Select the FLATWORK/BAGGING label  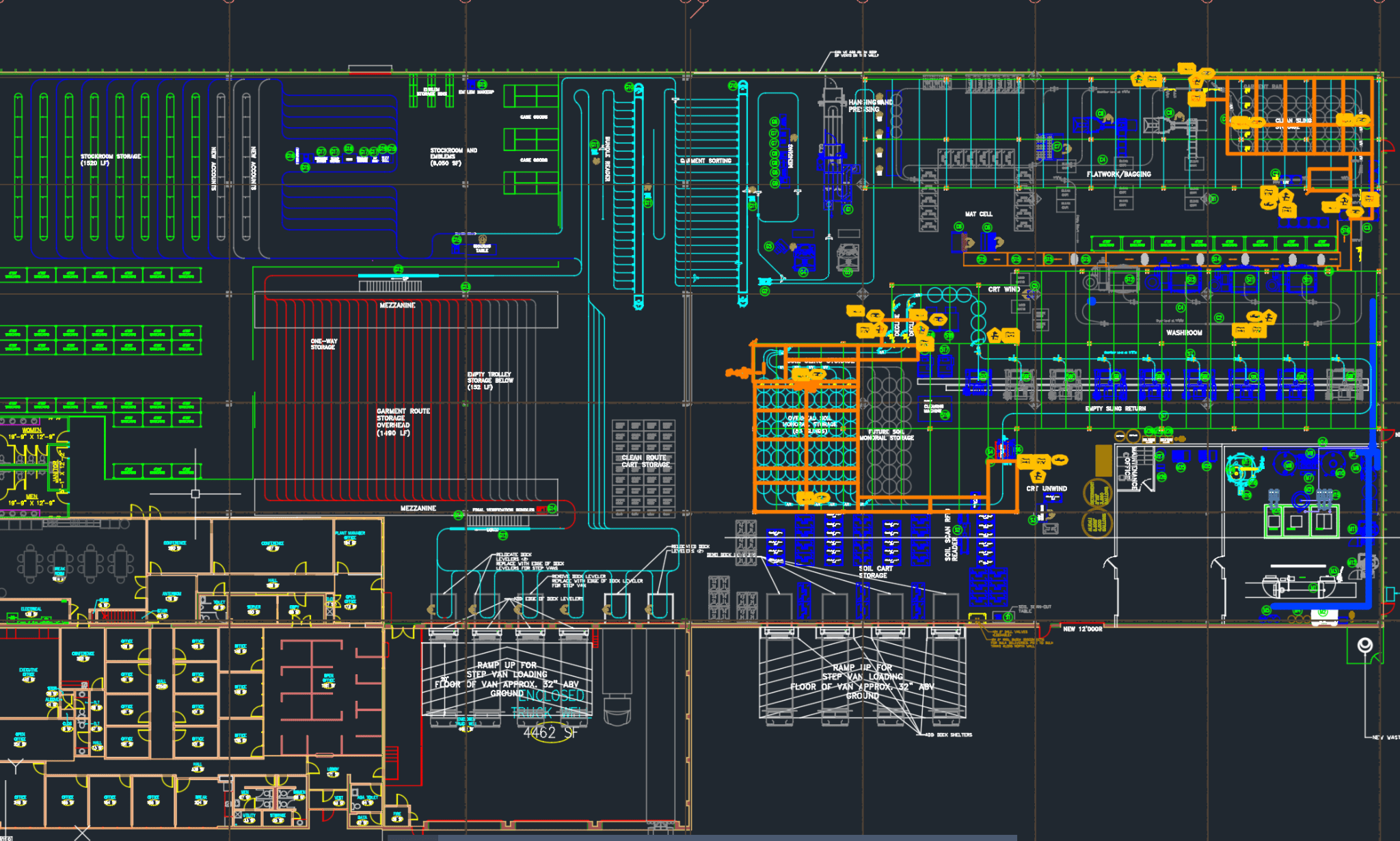(1118, 174)
